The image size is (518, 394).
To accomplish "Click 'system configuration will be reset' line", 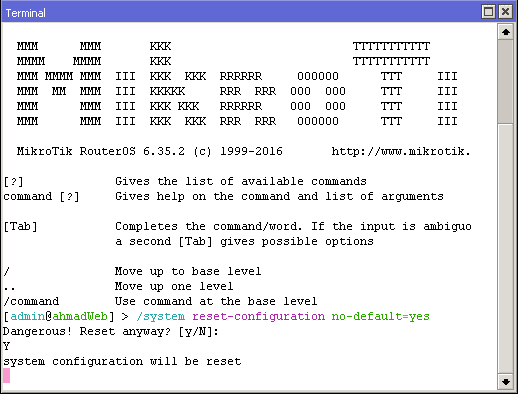I will tap(122, 361).
